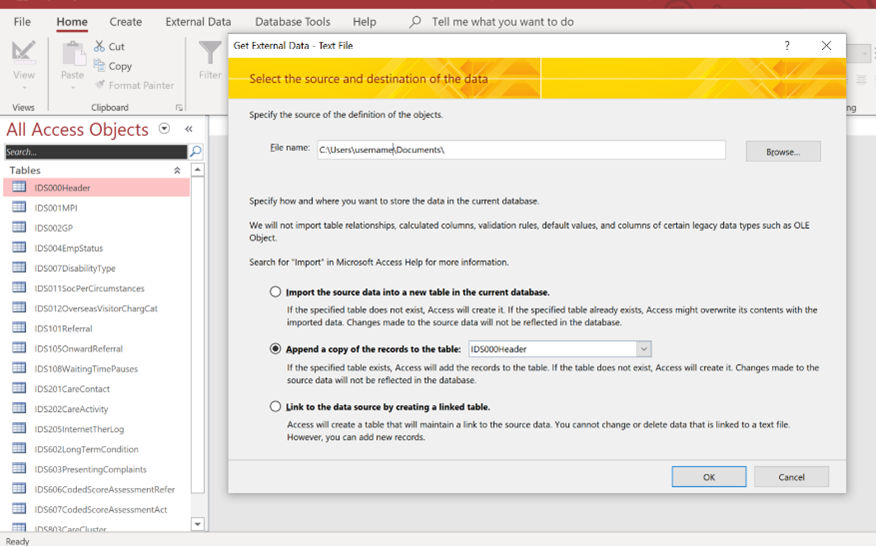
Task: Click table icon for IDS007DisabilityType
Action: point(19,268)
